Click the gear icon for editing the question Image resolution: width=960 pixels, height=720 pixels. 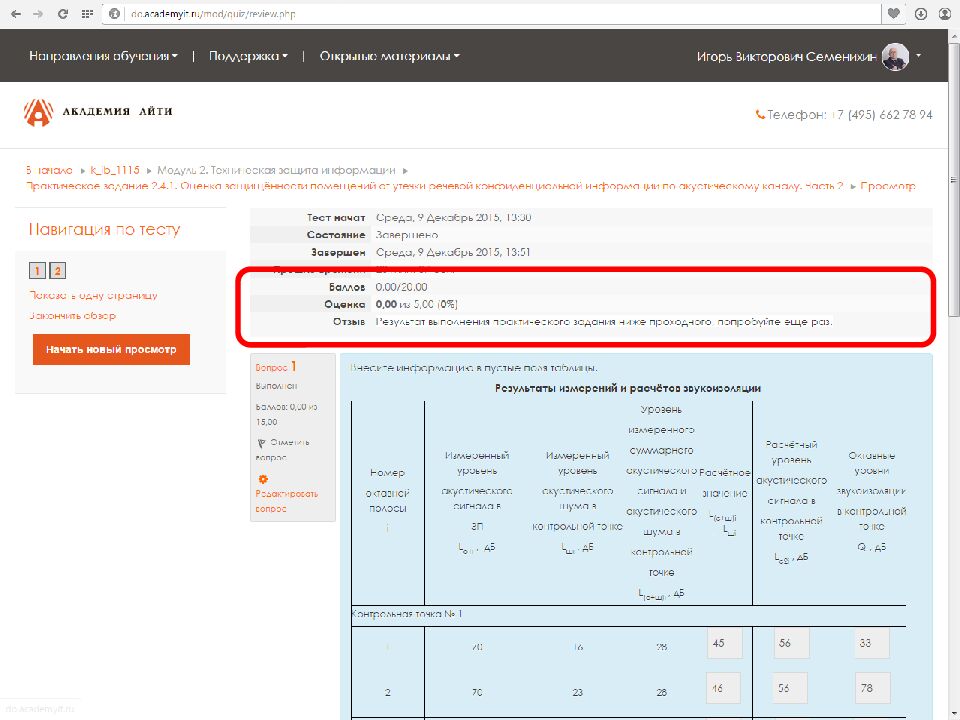point(263,479)
